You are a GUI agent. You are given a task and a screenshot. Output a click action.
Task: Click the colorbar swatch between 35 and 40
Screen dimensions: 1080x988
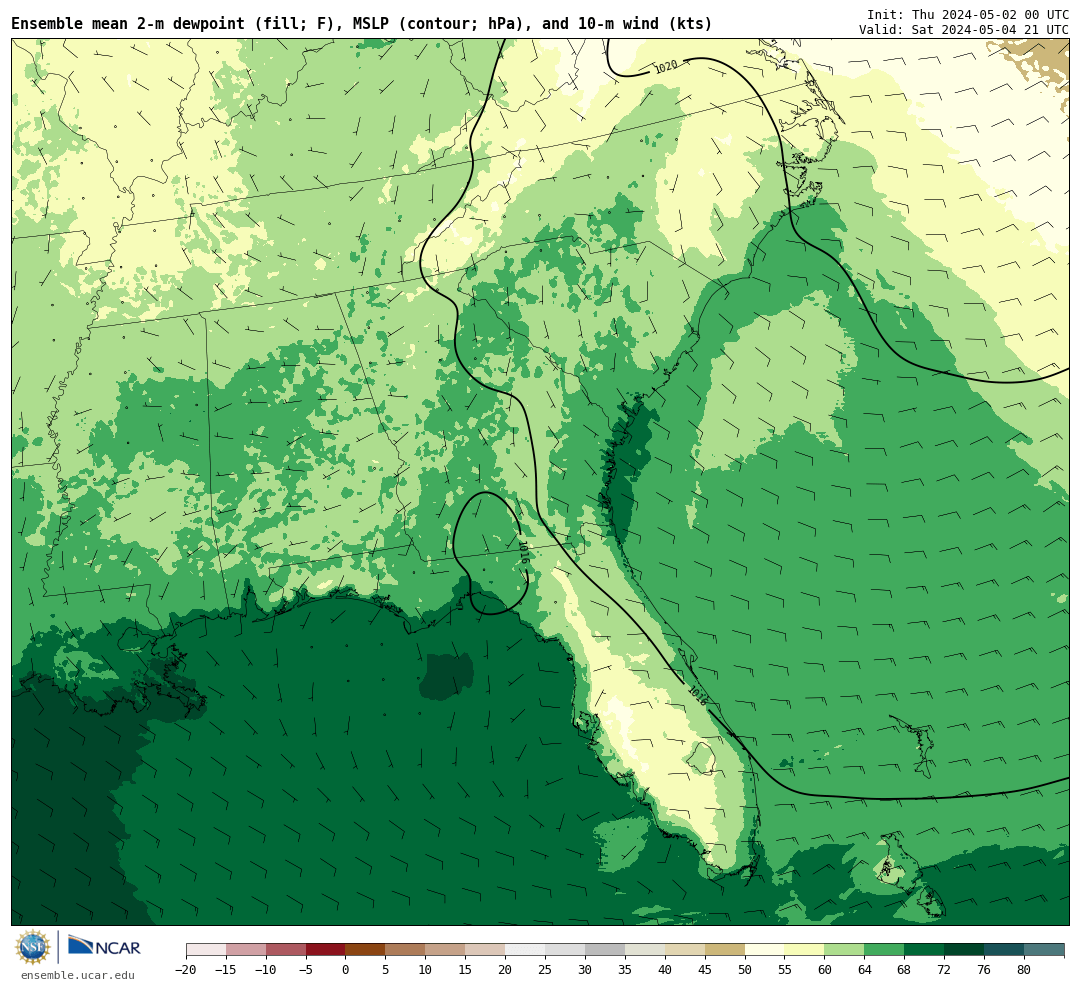pos(645,949)
